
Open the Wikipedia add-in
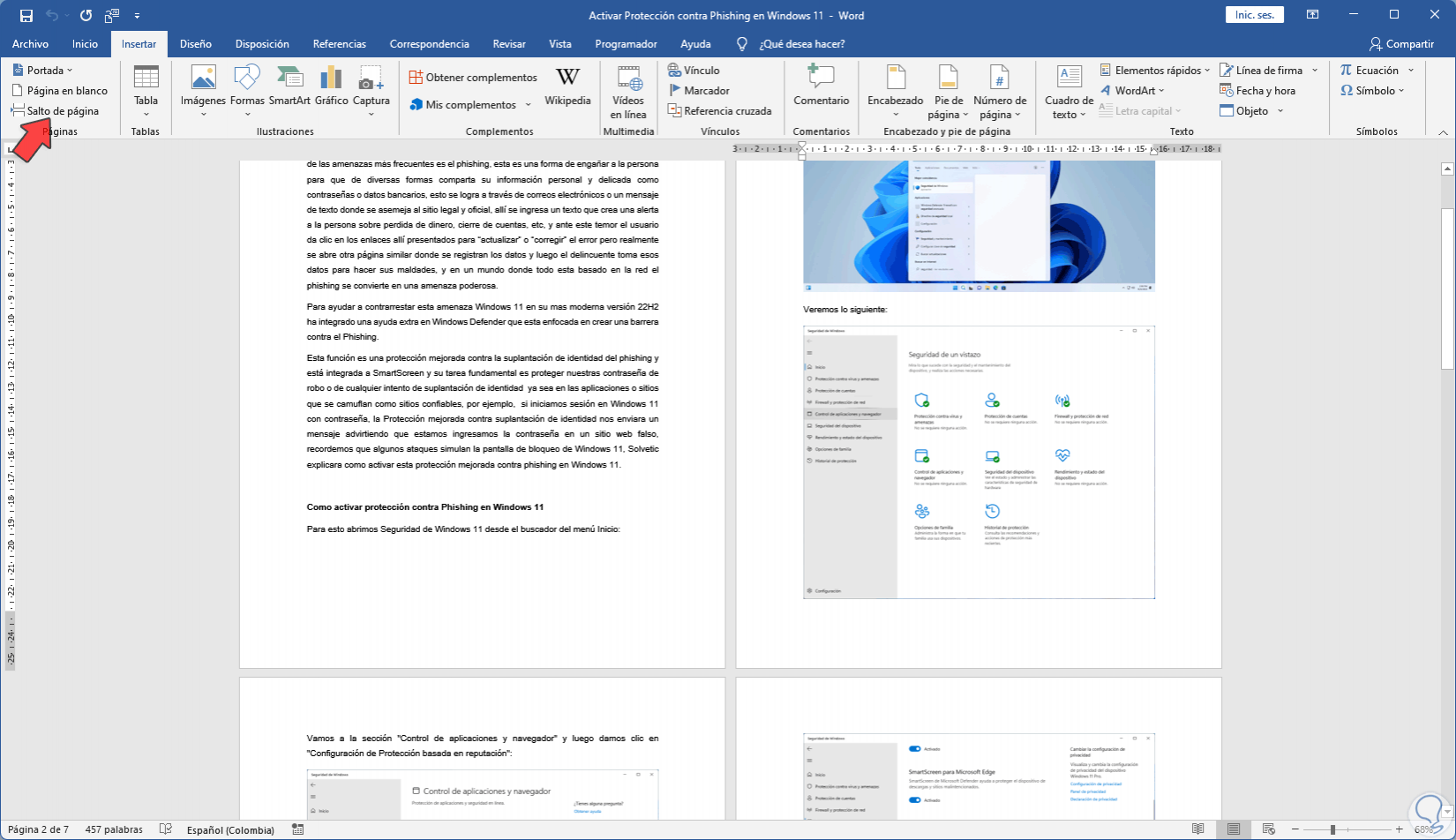567,86
